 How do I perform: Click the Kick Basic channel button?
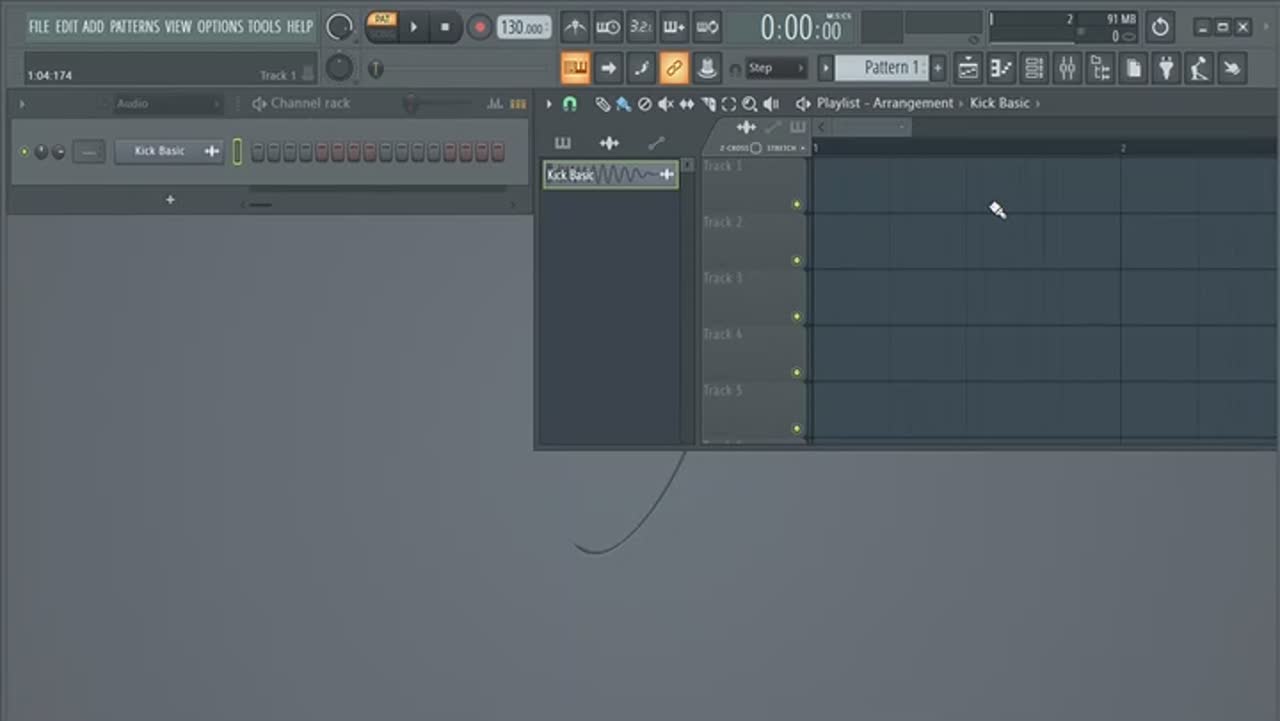(160, 152)
